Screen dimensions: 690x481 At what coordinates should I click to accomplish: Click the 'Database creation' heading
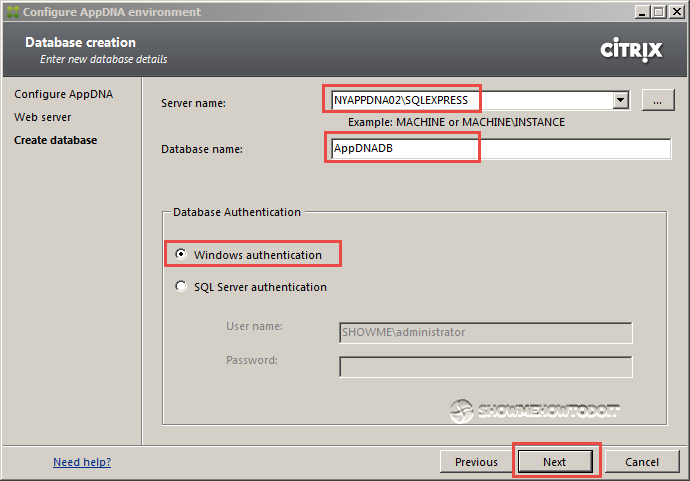[x=81, y=42]
